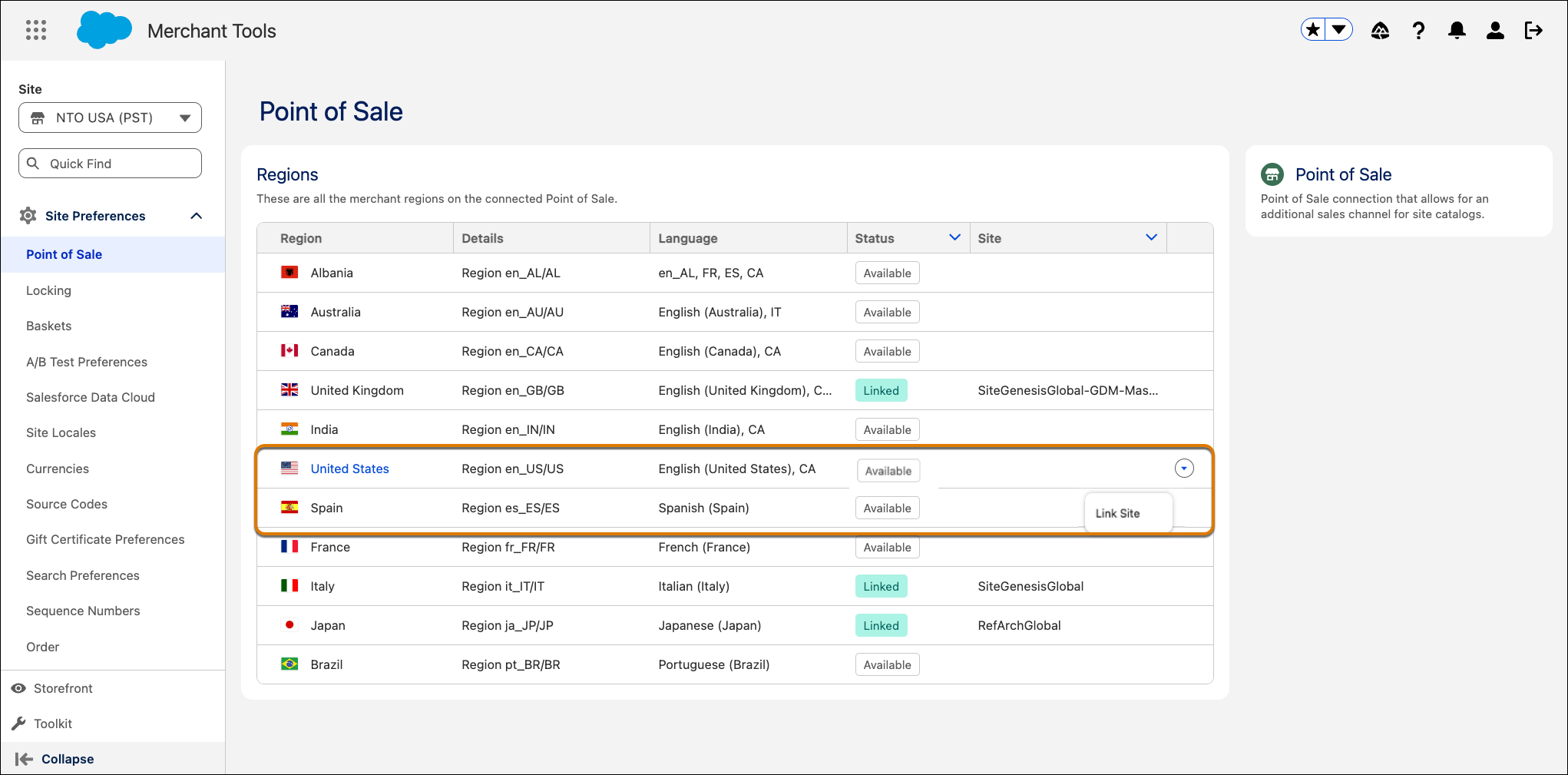Click the Spain flag icon
This screenshot has width=1568, height=775.
289,507
